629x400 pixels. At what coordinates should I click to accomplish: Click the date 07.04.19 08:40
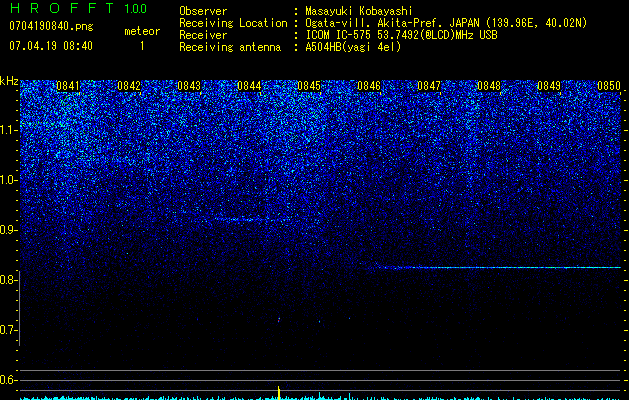[x=51, y=46]
